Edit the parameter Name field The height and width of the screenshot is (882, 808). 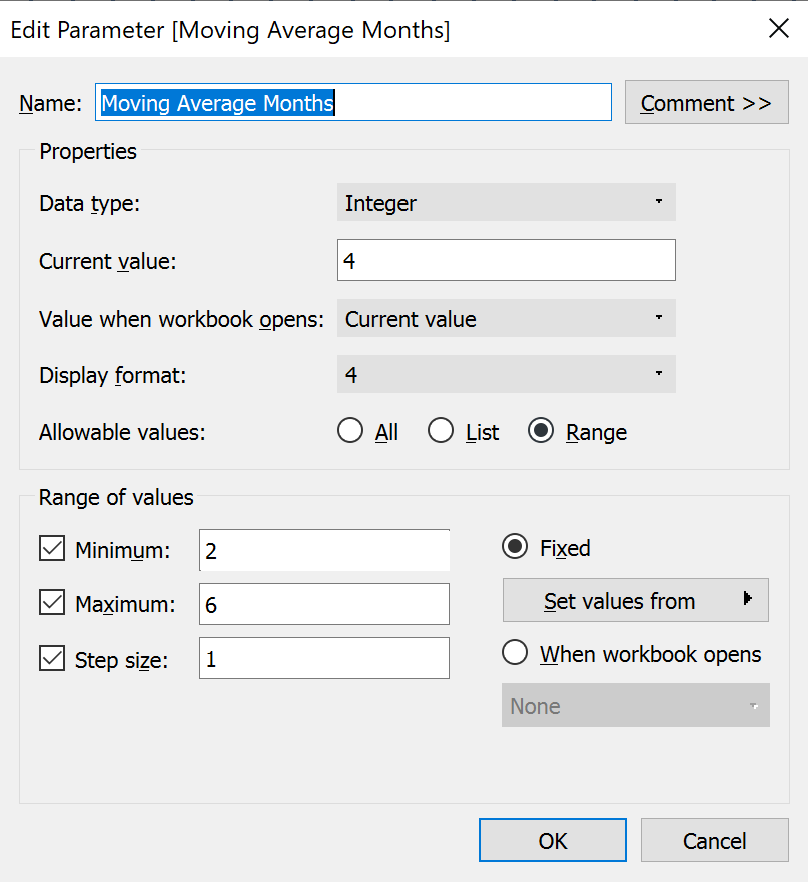tap(353, 102)
